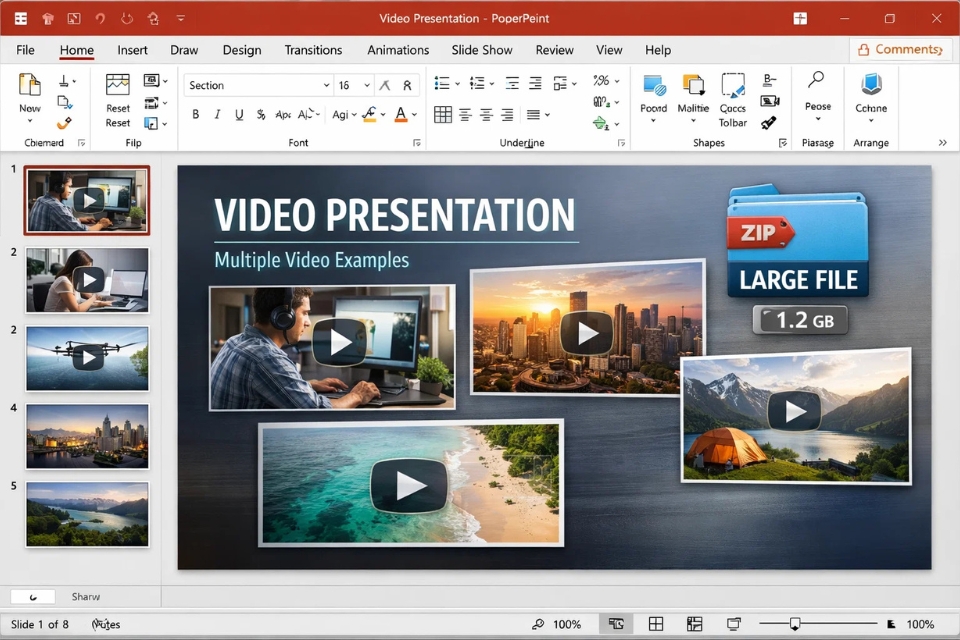Select the Bold formatting icon

[x=196, y=114]
